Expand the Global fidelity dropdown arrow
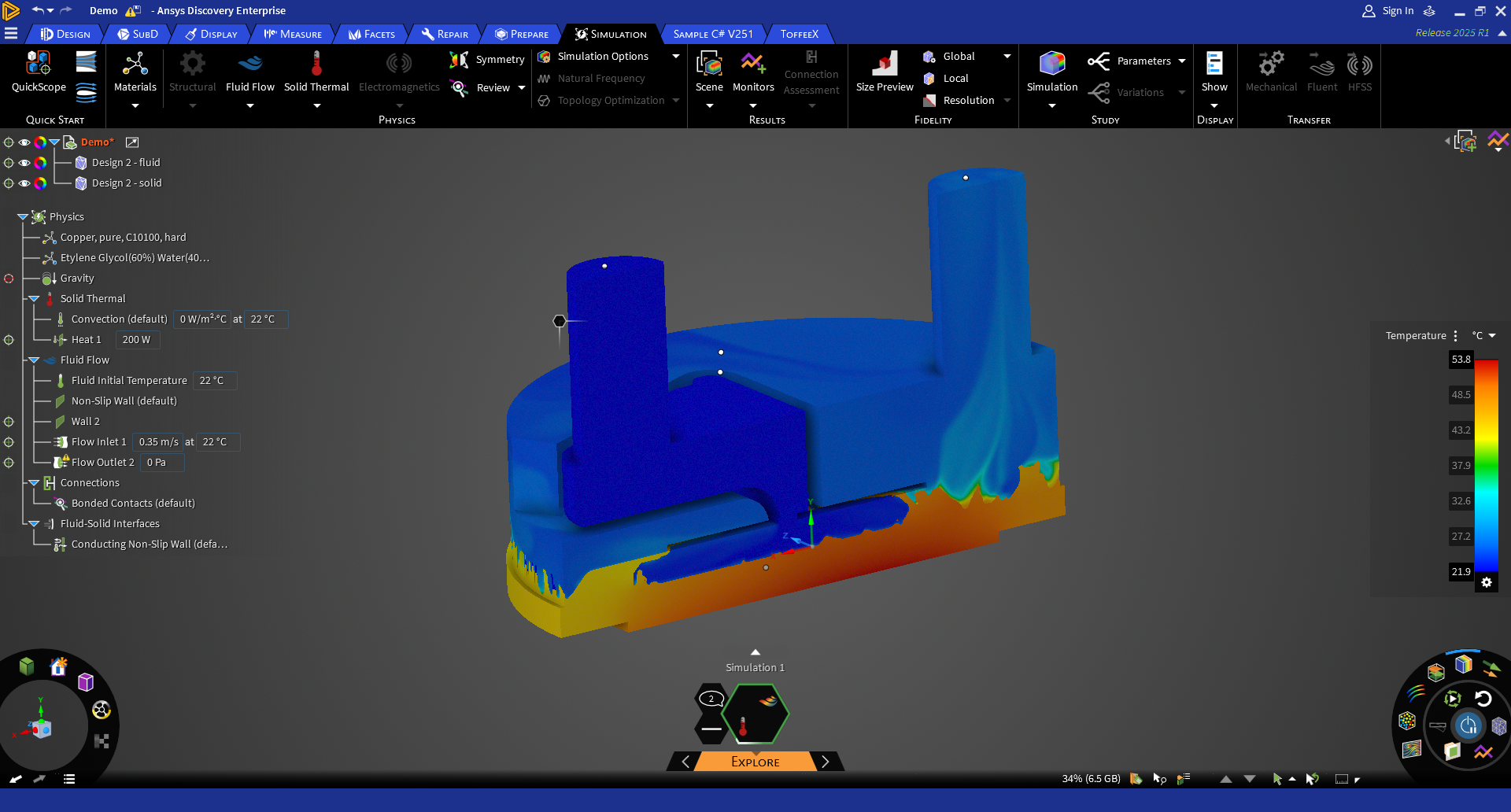1511x812 pixels. (x=1007, y=57)
